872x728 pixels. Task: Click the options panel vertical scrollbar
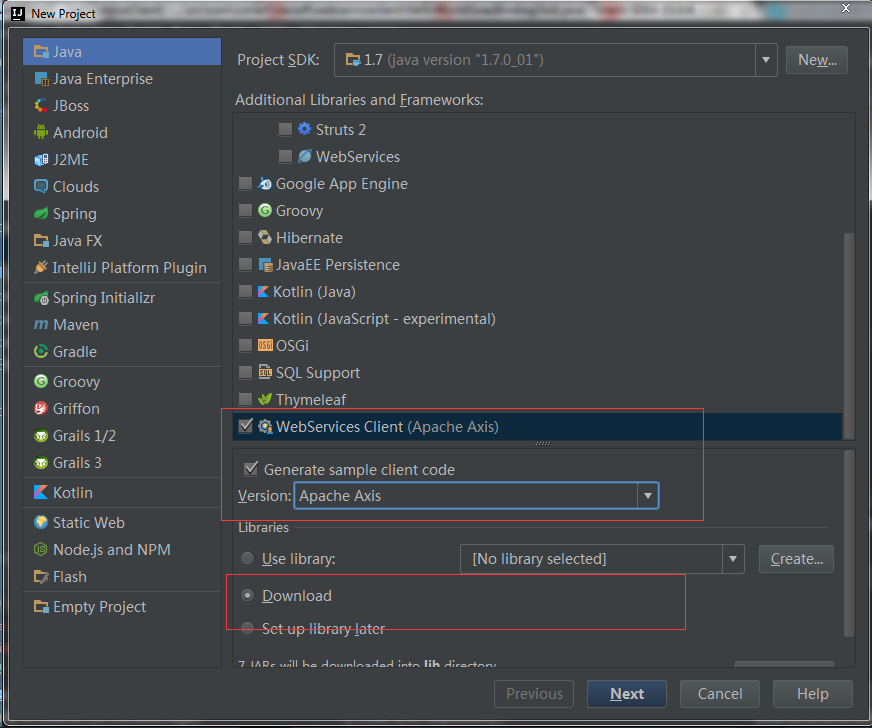849,543
